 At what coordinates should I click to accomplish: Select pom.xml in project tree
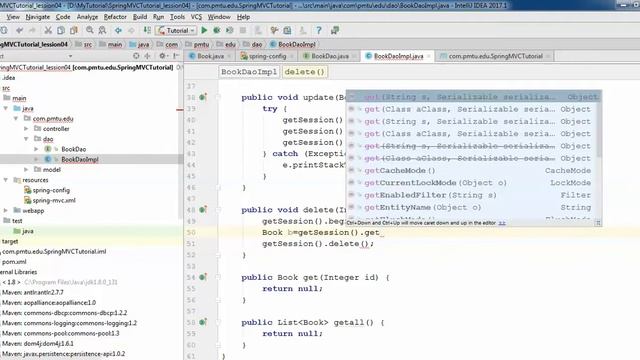click(14, 262)
